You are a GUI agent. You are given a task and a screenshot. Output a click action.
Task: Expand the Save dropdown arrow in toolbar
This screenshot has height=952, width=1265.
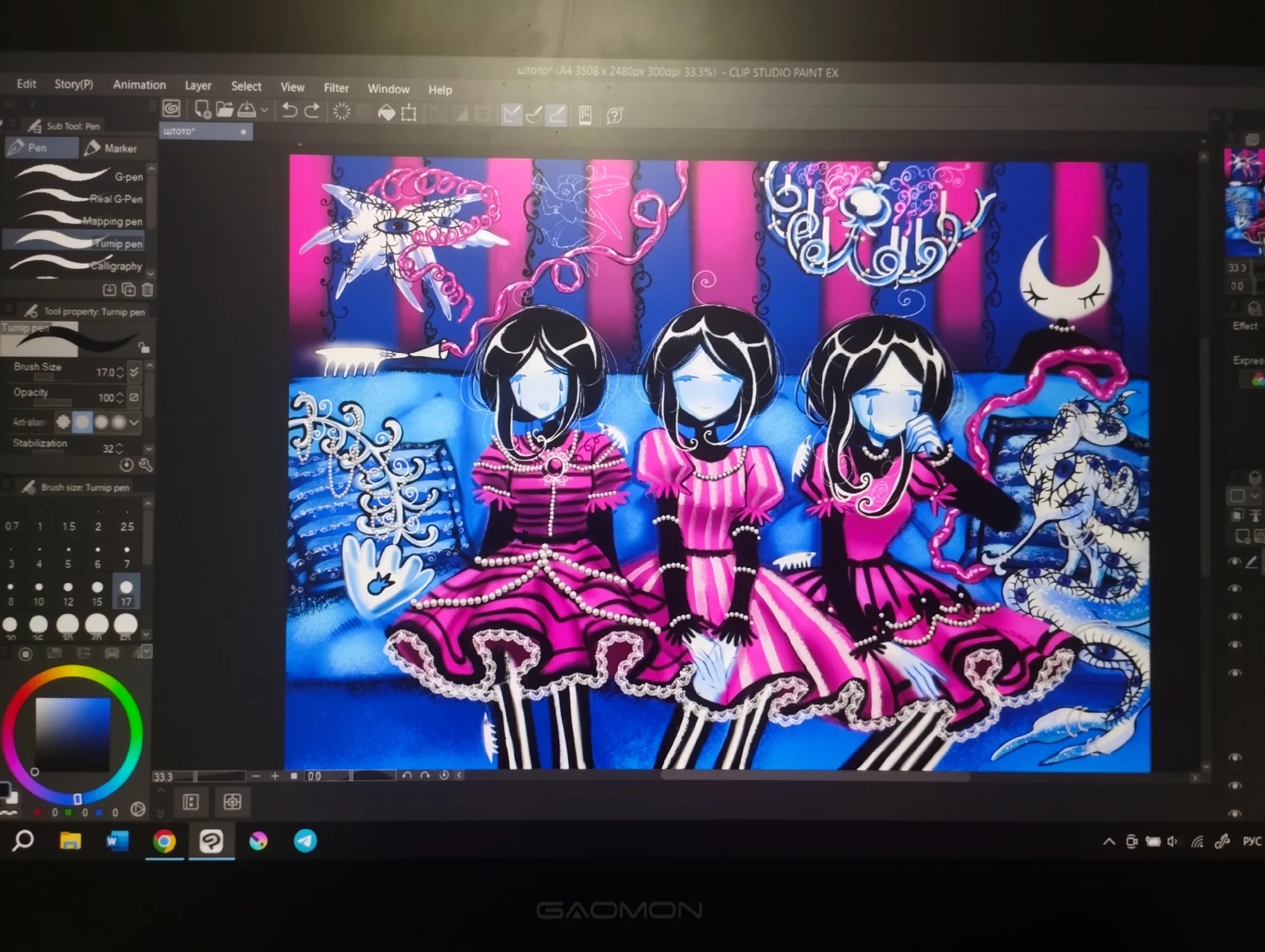point(264,111)
